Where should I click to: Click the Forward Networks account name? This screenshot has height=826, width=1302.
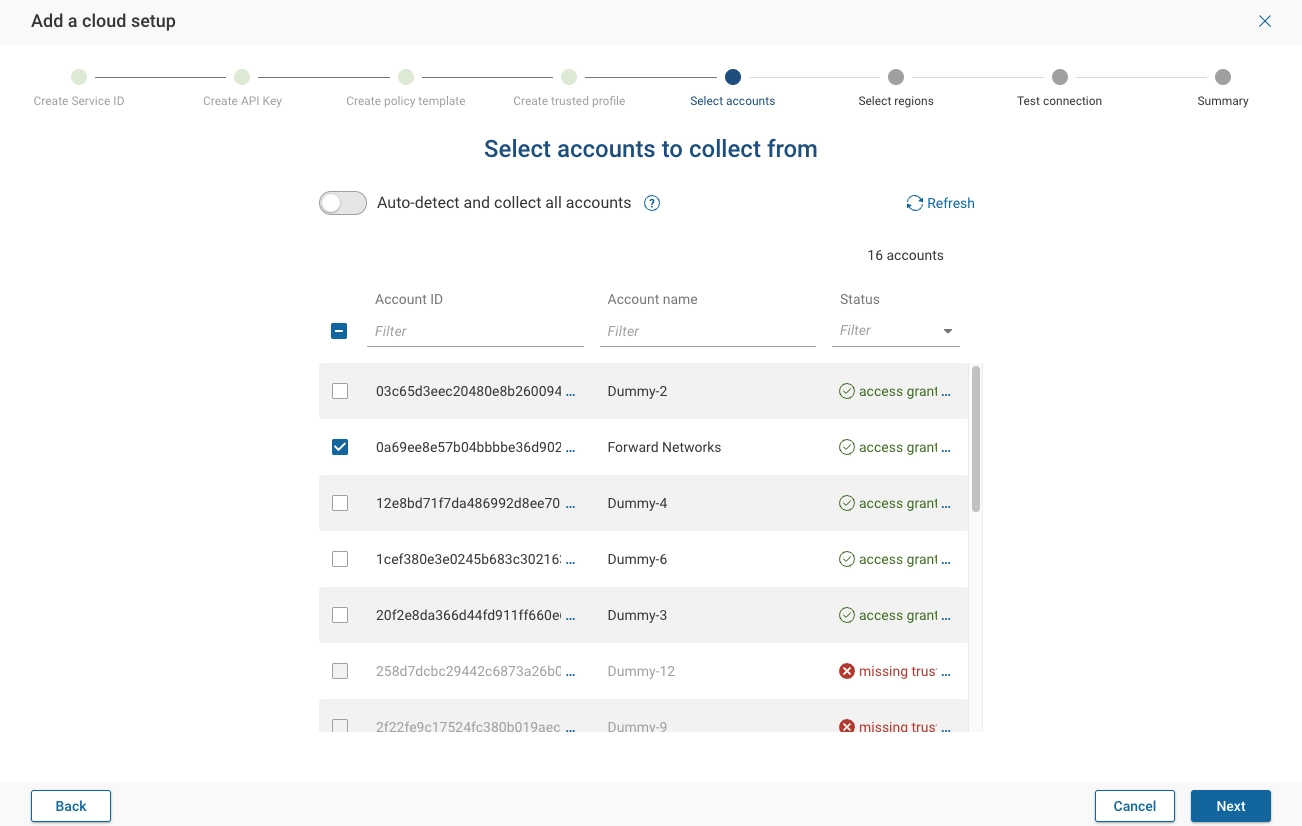click(664, 447)
